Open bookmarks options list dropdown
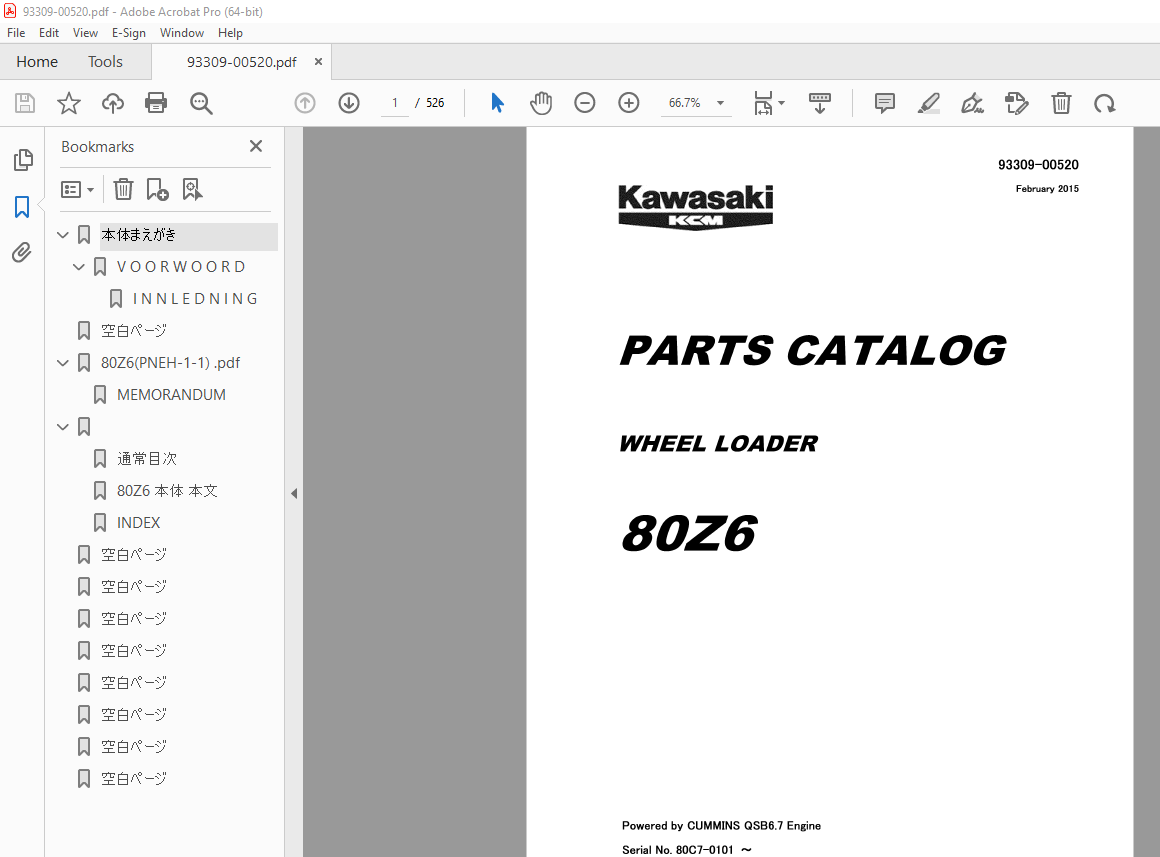This screenshot has height=857, width=1160. tap(78, 190)
